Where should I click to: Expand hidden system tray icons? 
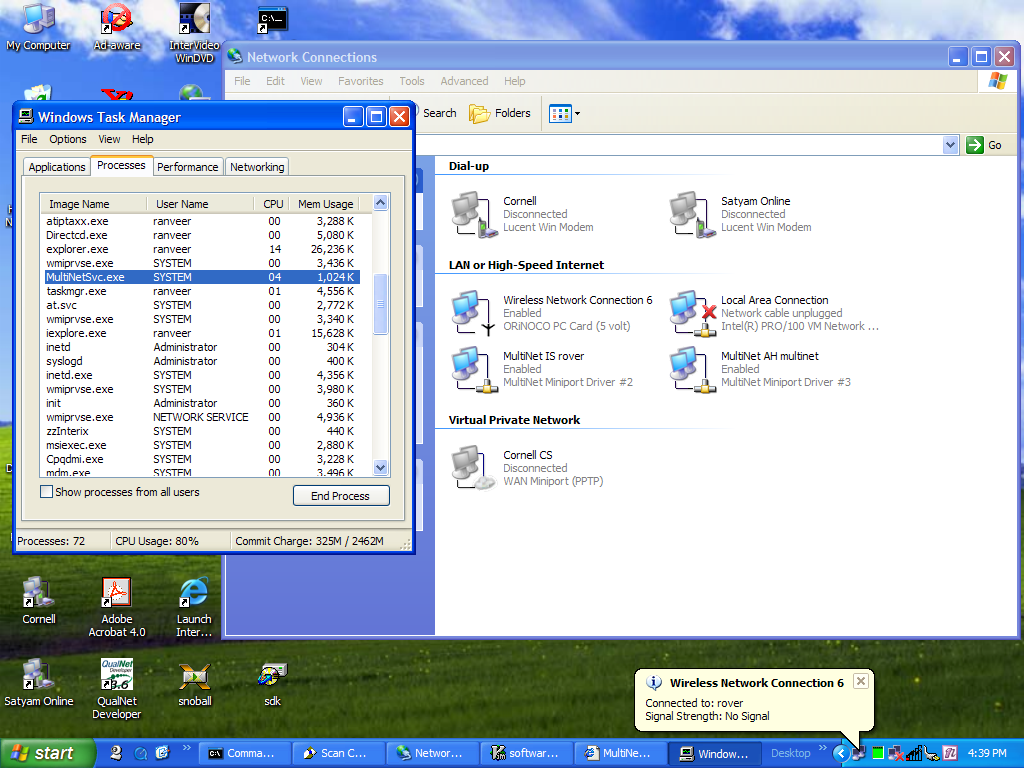pyautogui.click(x=840, y=753)
